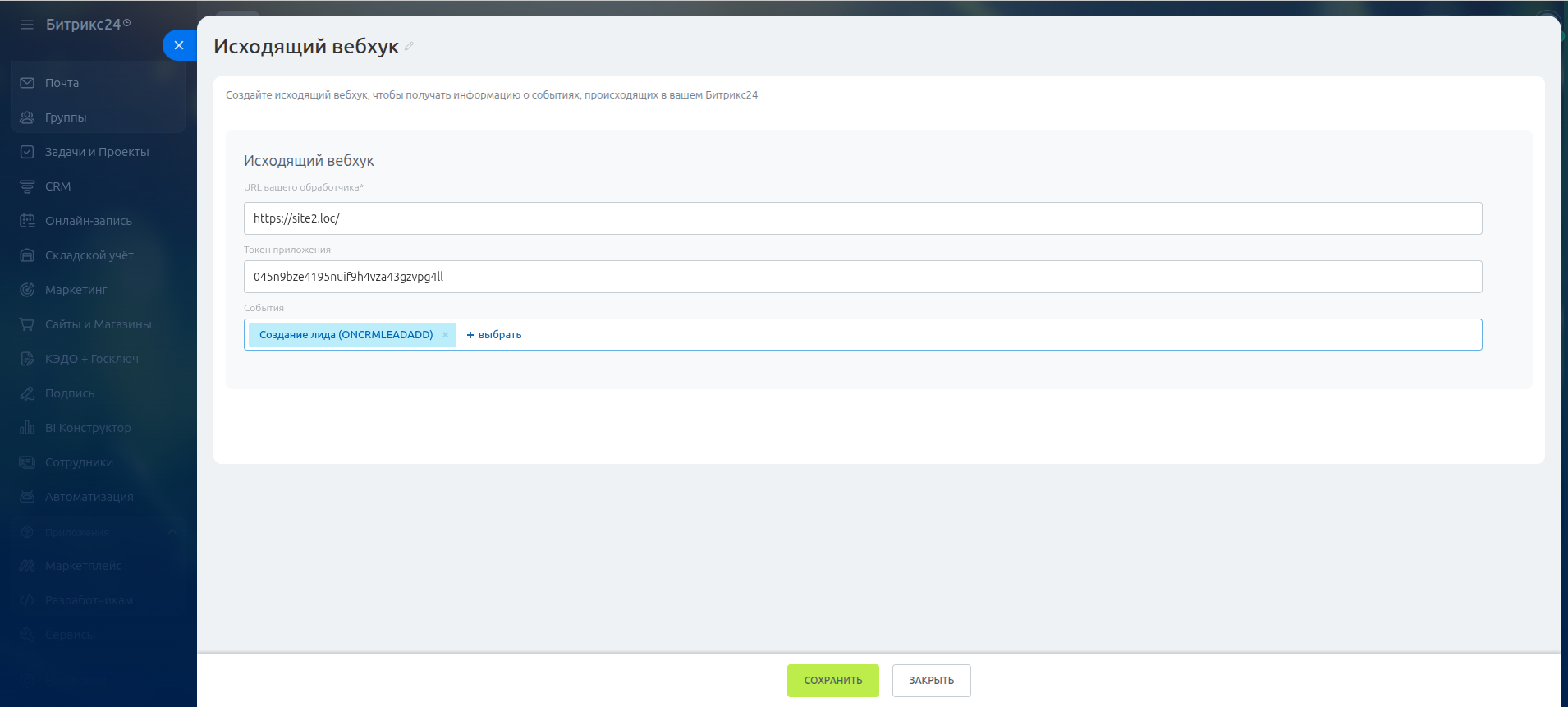Go to Сотрудники menu item
This screenshot has height=707, width=1568.
79,462
